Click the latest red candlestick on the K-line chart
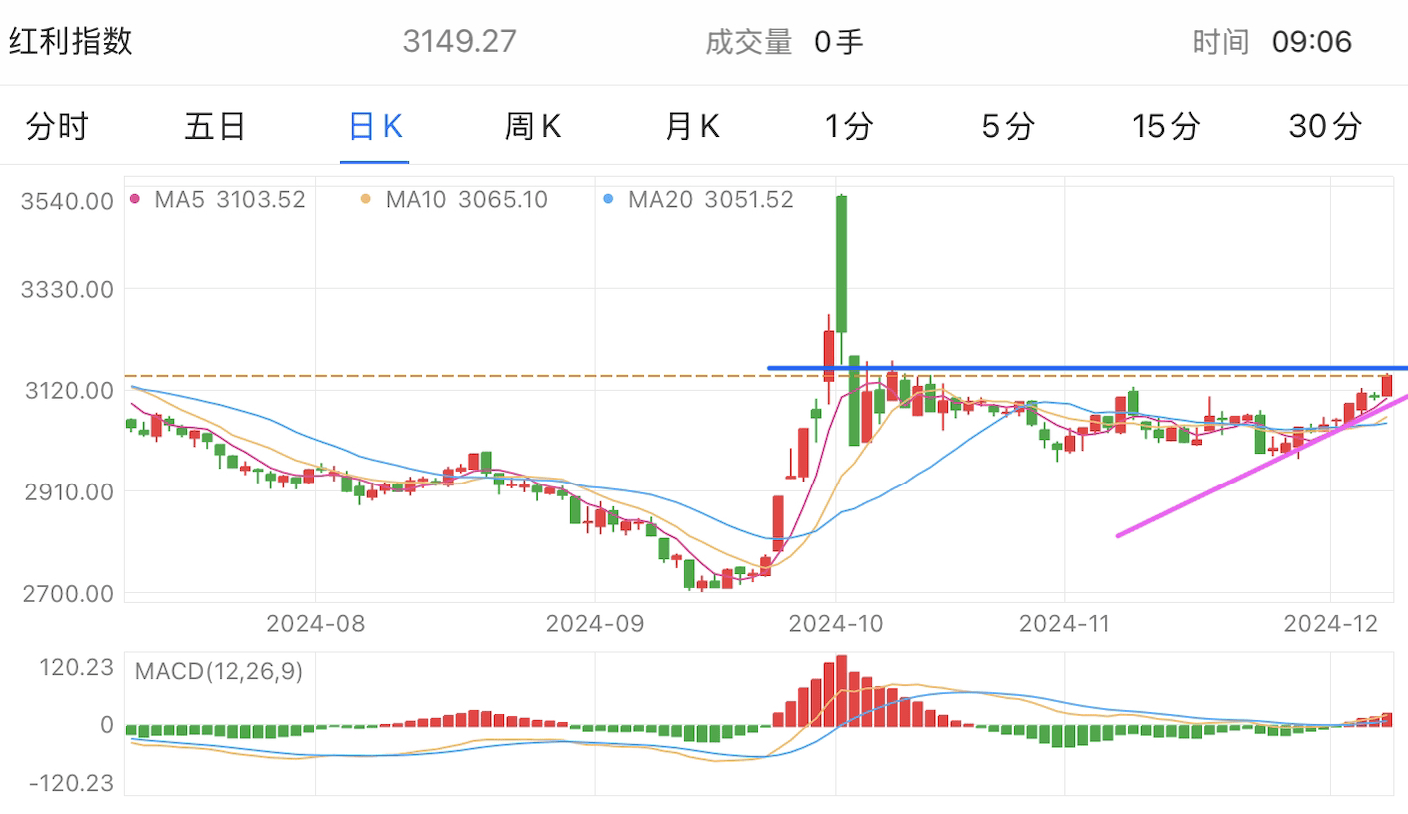The height and width of the screenshot is (814, 1408). tap(1387, 385)
